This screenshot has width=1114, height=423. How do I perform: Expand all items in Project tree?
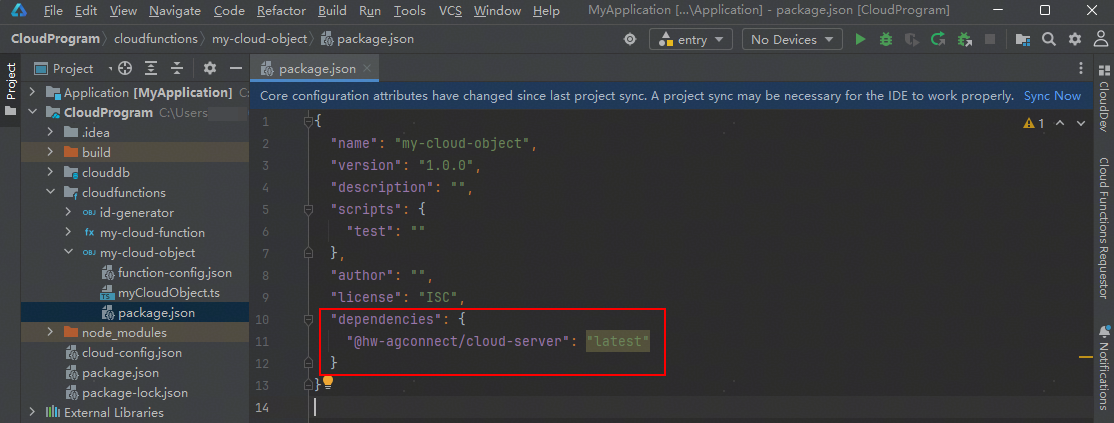pos(153,69)
